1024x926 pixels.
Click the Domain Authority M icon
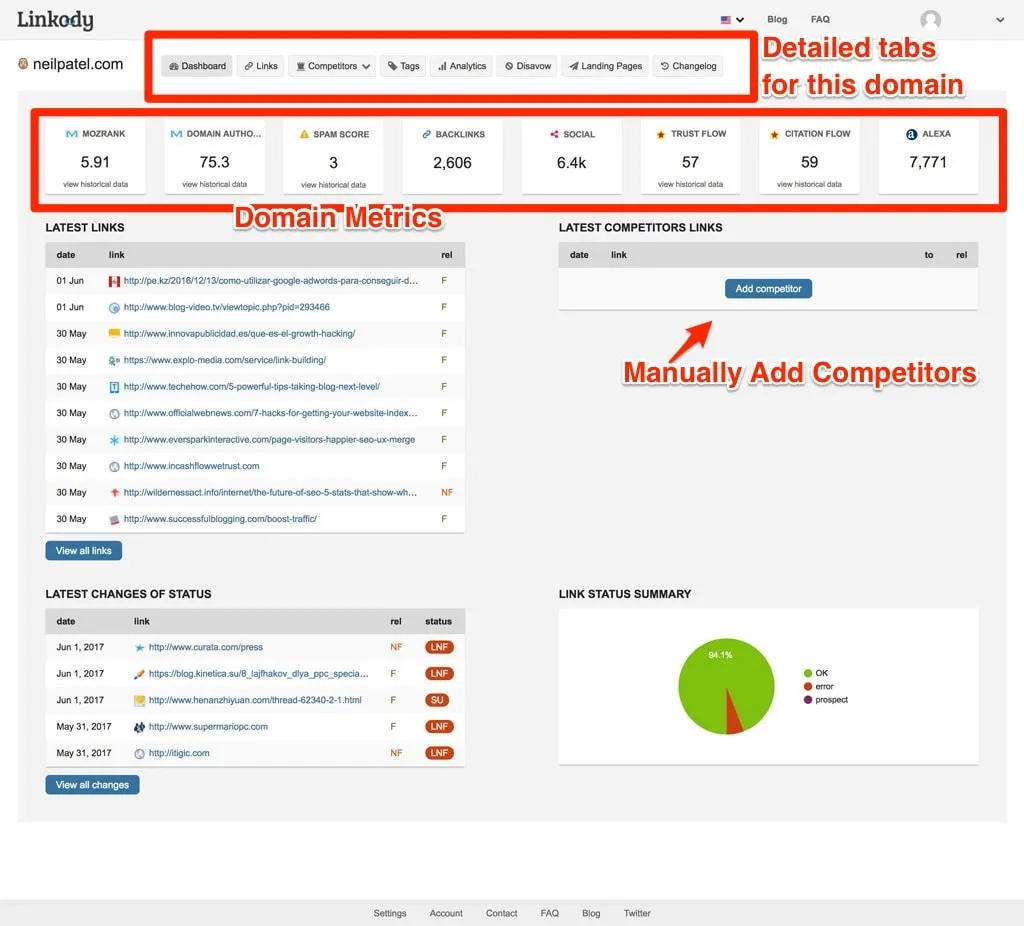click(x=176, y=134)
